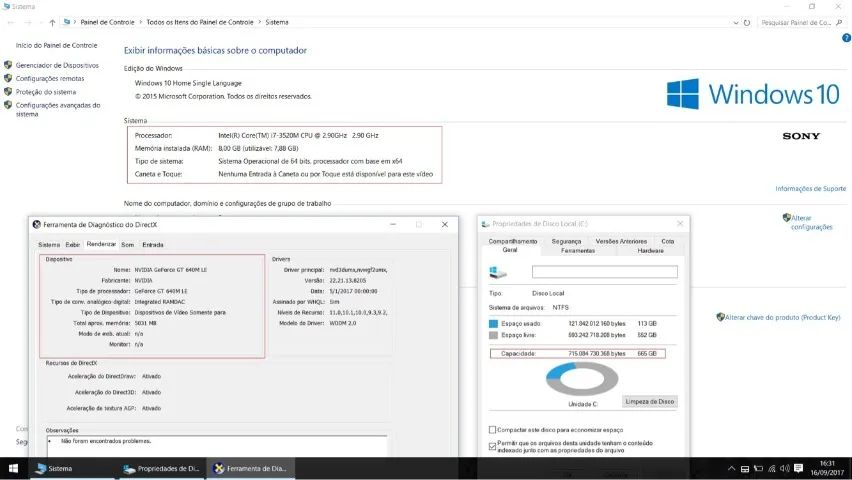Open Geral tab in disk properties
The height and width of the screenshot is (480, 852).
(510, 250)
